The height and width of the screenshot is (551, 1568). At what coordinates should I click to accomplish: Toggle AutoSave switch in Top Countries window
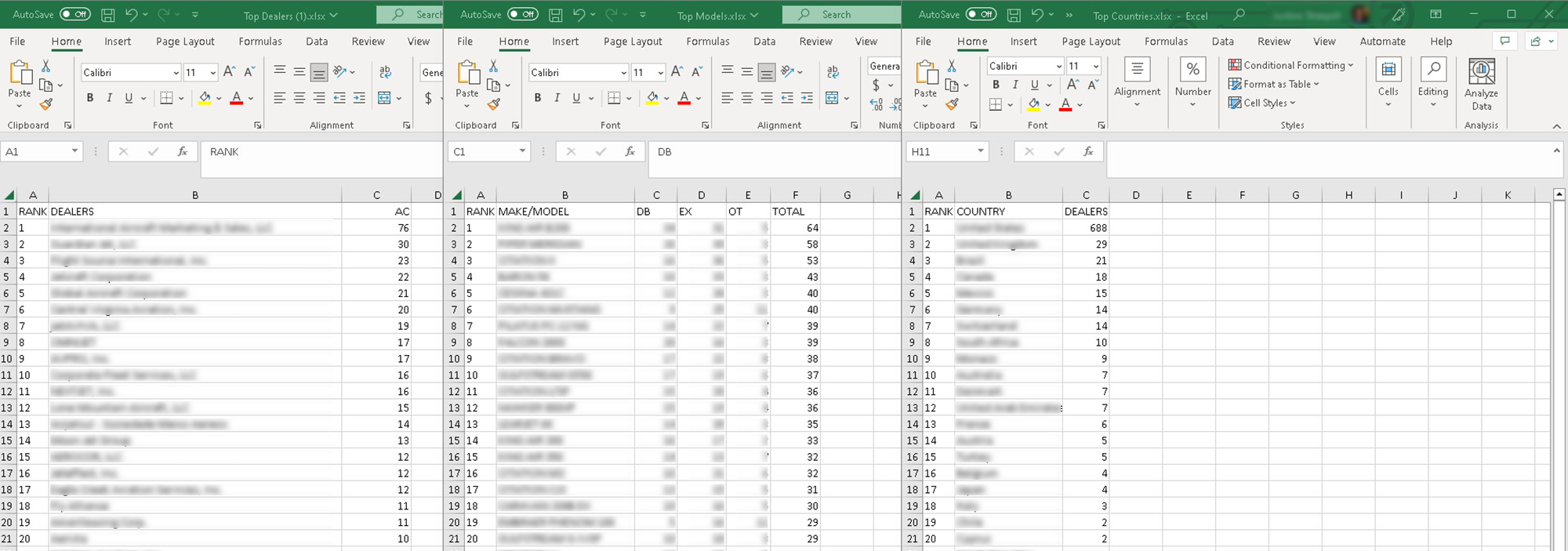[x=982, y=14]
